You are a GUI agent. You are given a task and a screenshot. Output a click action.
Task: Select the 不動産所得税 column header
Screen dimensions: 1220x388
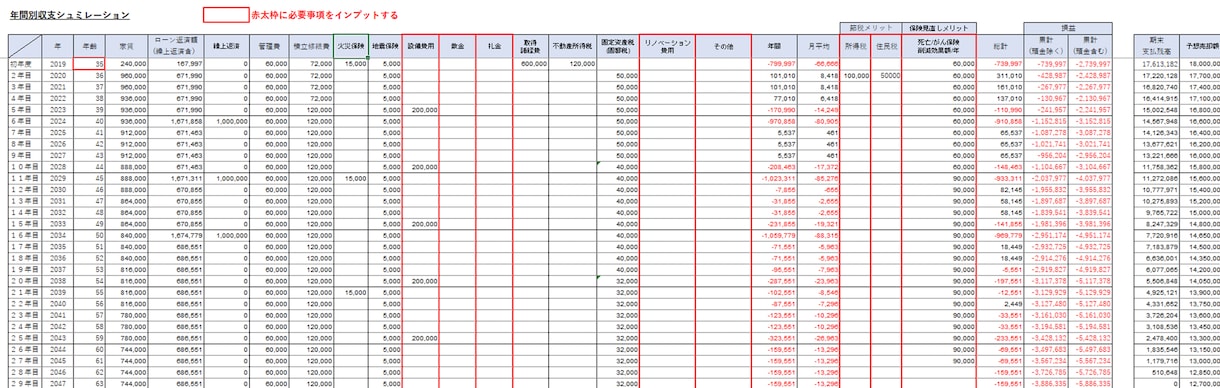(573, 46)
